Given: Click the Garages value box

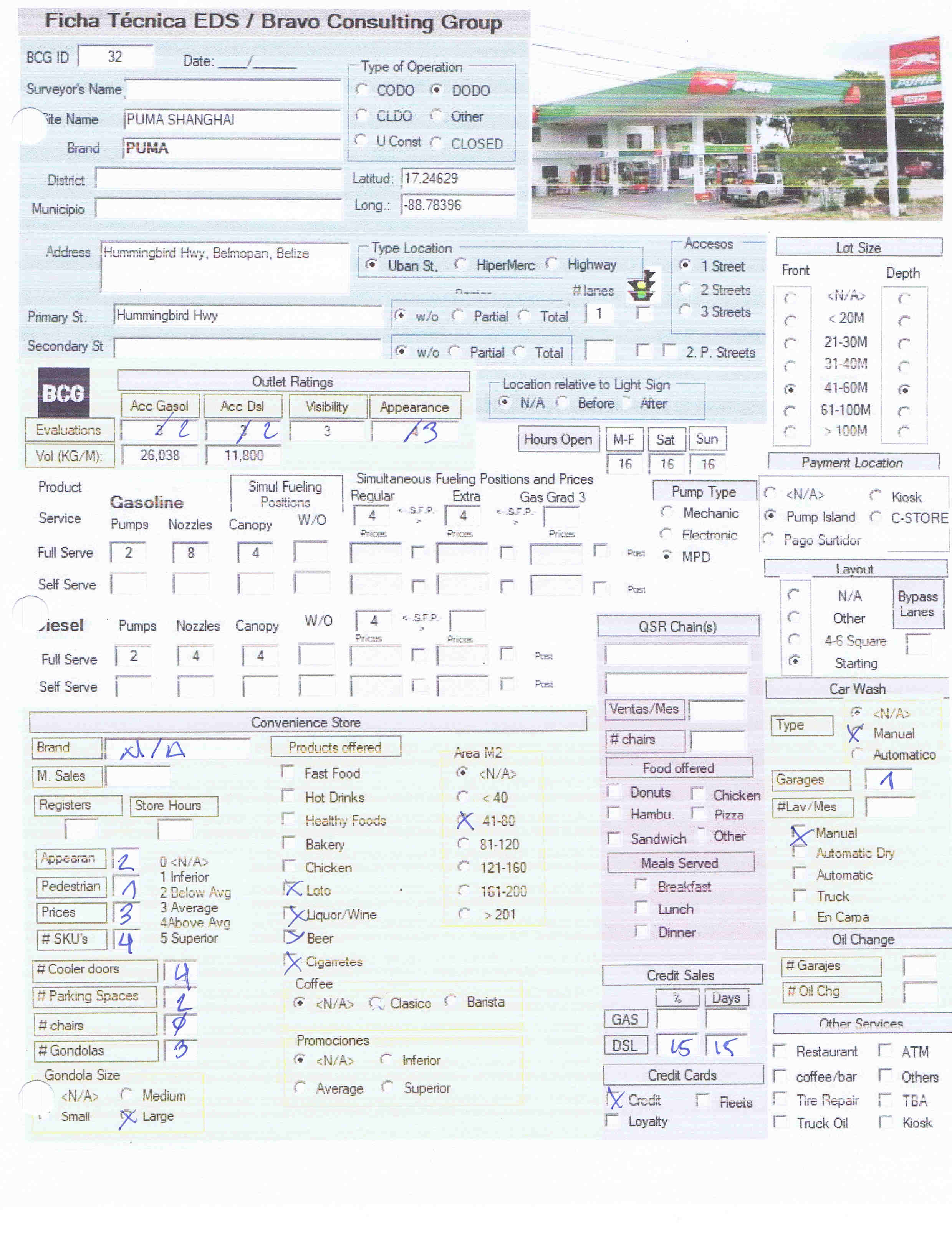Looking at the screenshot, I should [x=890, y=779].
